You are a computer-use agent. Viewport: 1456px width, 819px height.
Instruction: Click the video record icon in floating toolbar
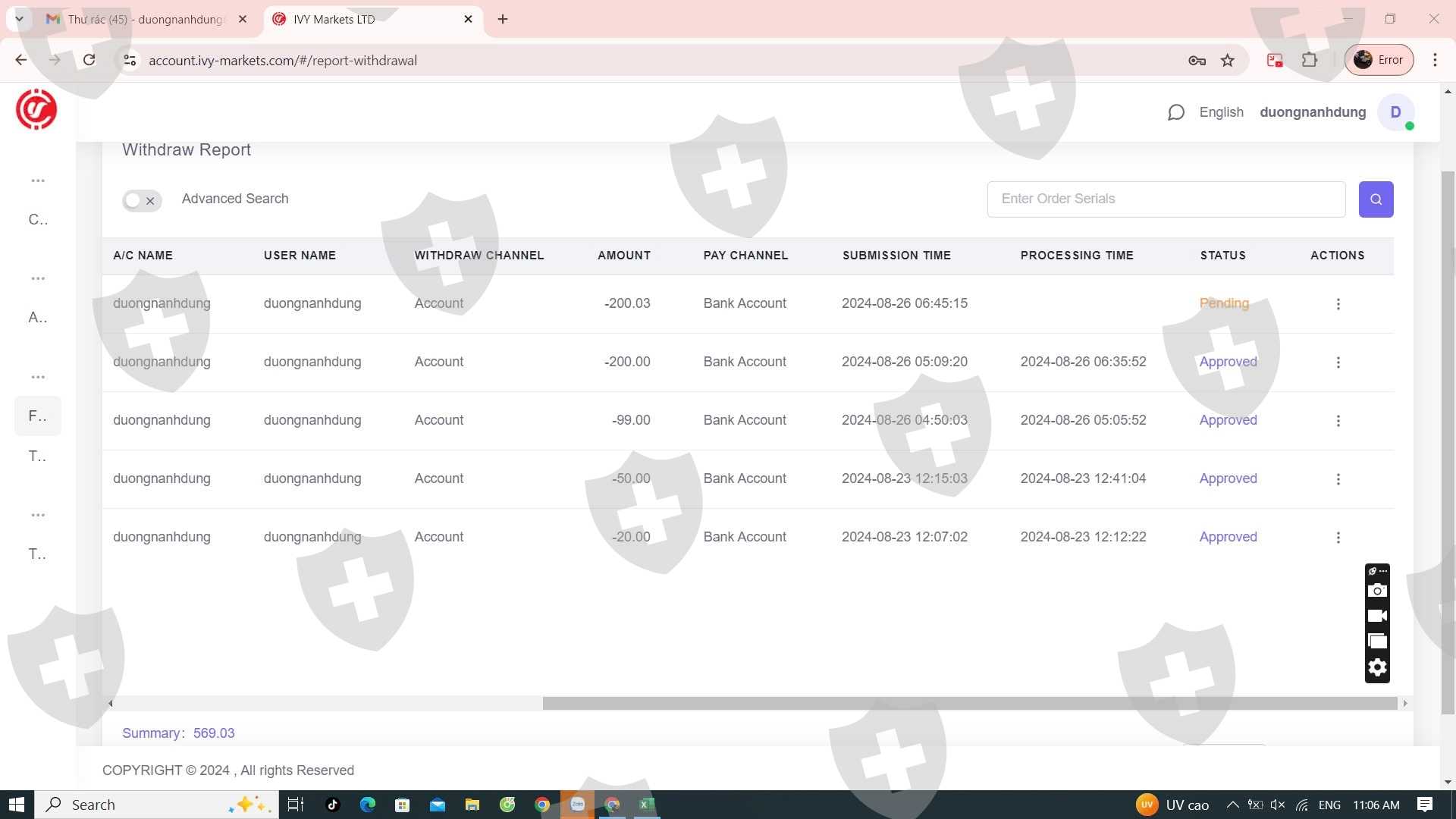point(1377,617)
